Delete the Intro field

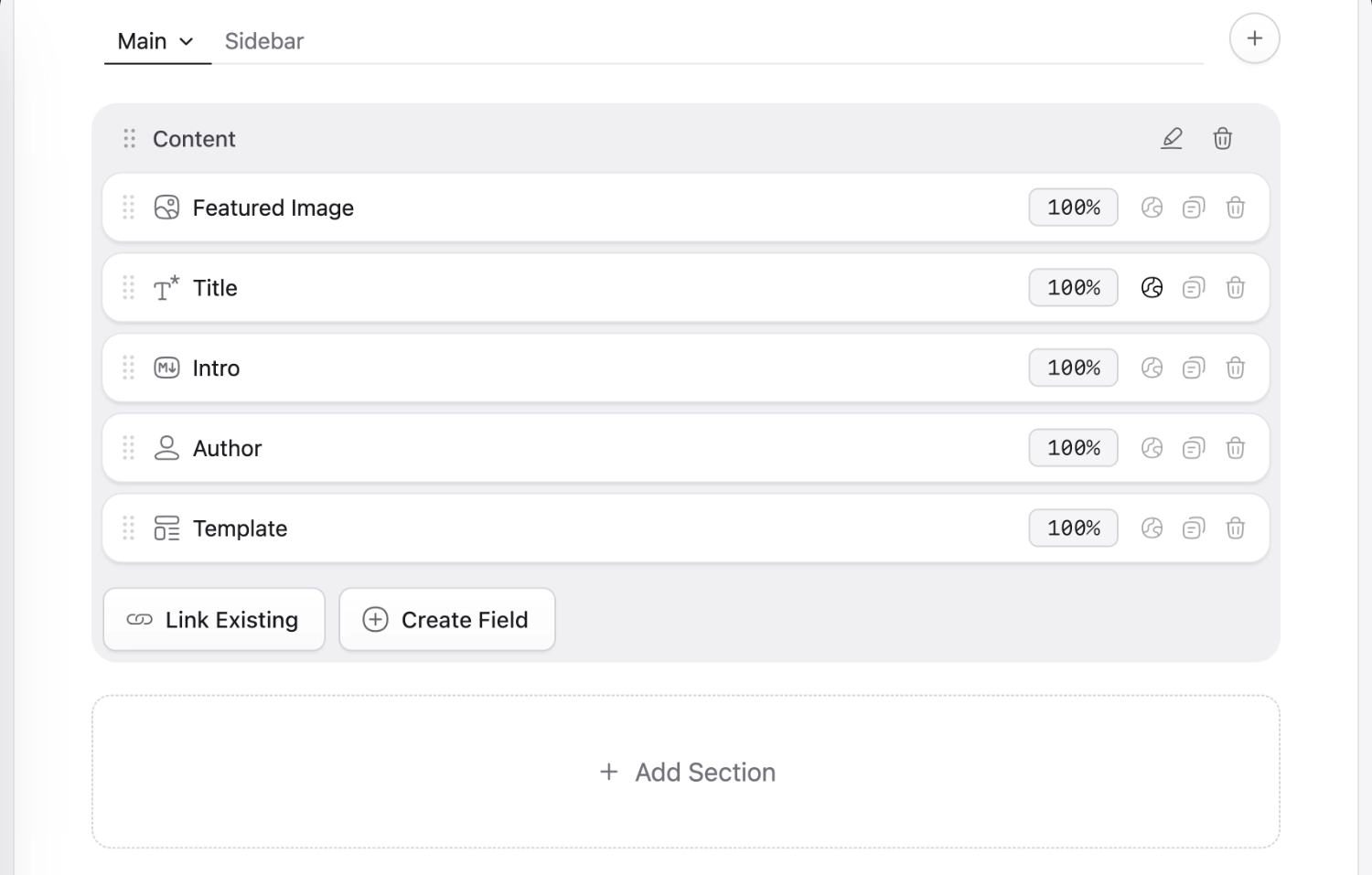[1236, 368]
